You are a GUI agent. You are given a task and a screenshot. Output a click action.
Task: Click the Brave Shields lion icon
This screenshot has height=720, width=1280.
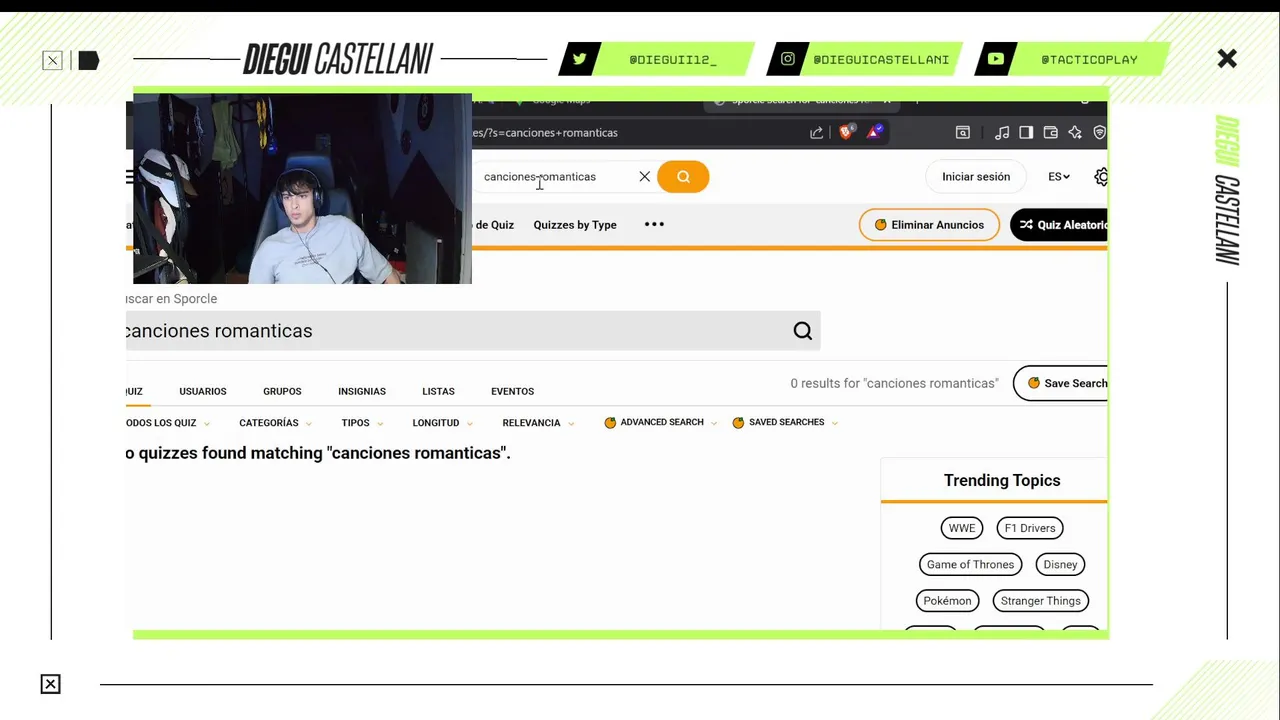pyautogui.click(x=847, y=132)
